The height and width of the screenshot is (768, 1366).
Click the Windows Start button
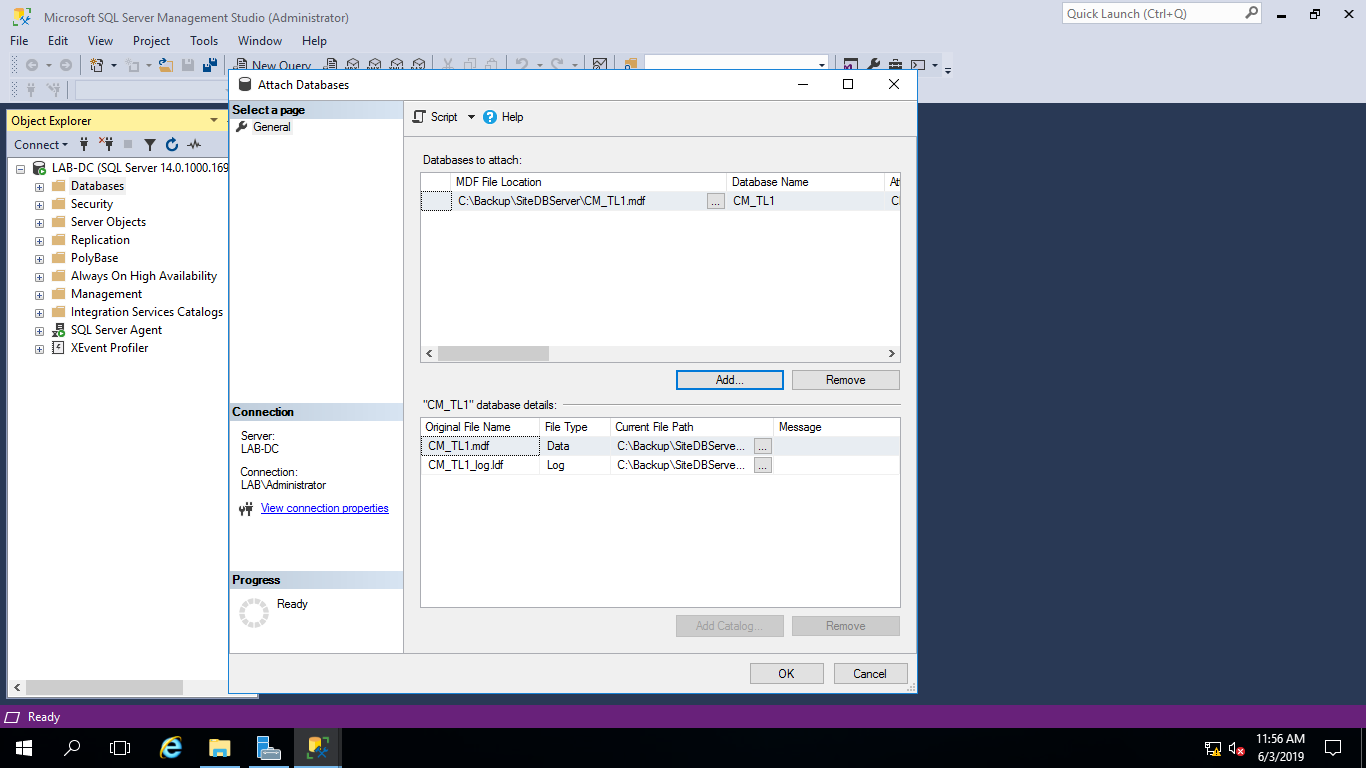pyautogui.click(x=24, y=747)
